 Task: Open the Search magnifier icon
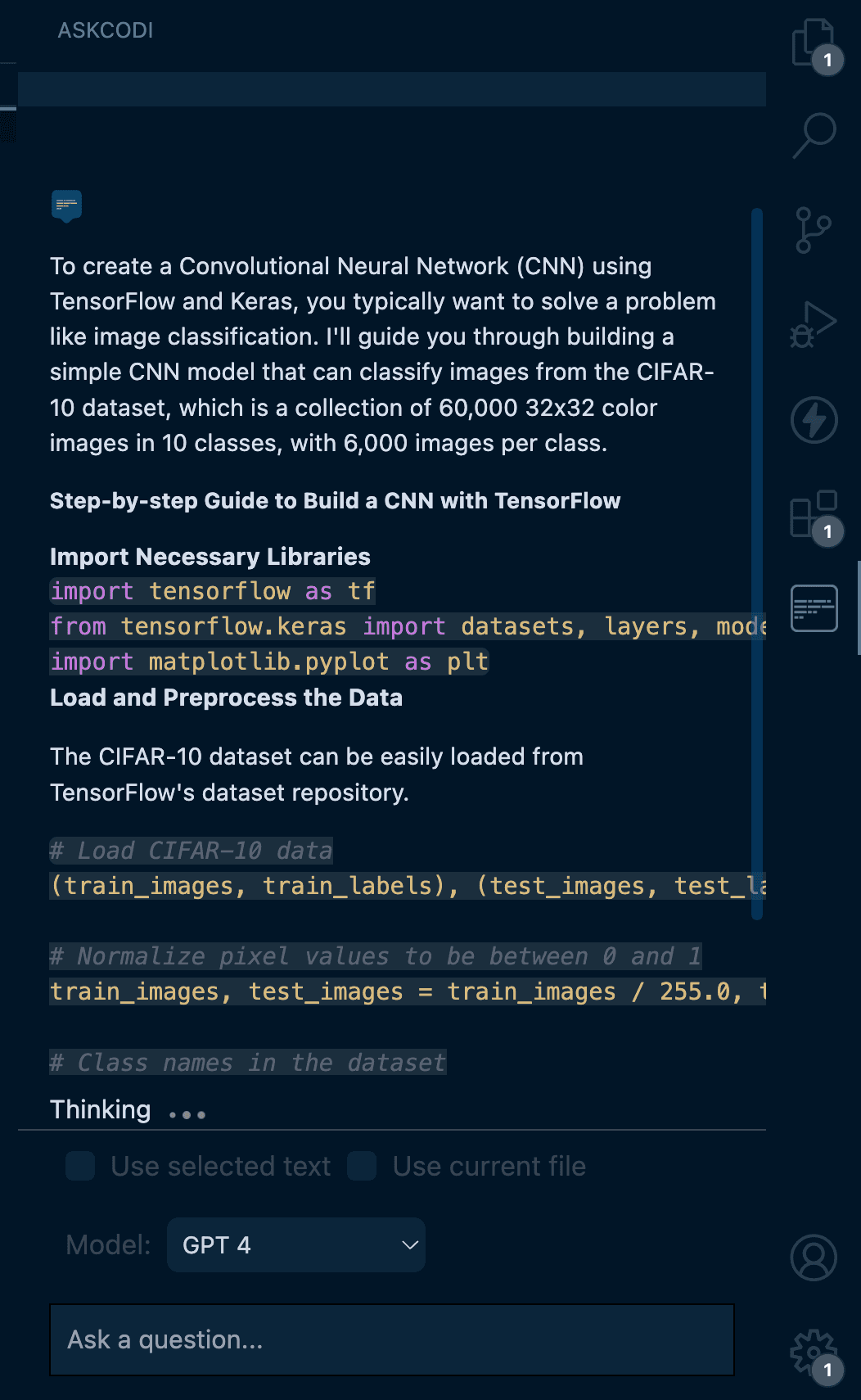click(814, 135)
